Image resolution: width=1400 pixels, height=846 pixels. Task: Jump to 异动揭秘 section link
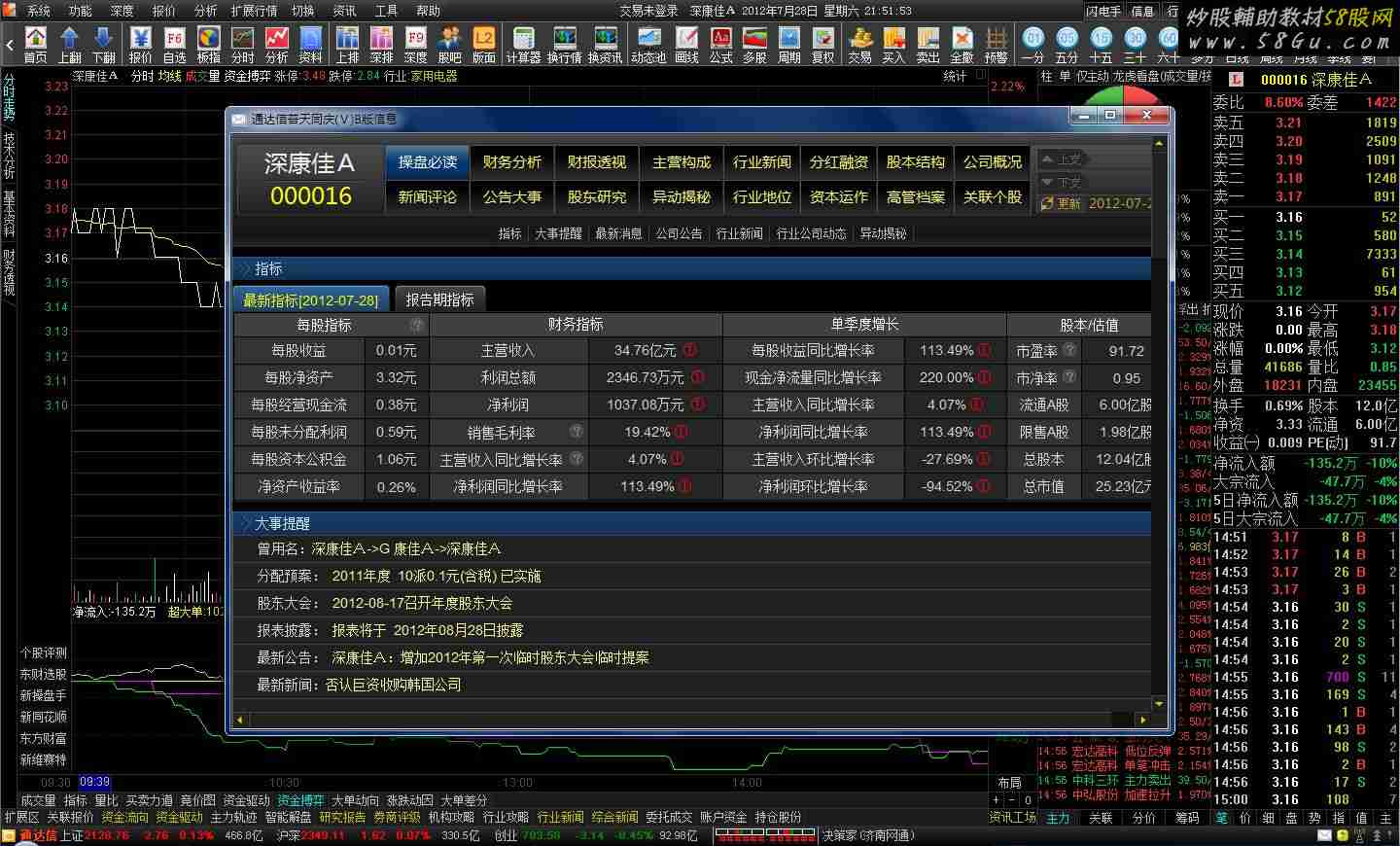click(x=883, y=233)
